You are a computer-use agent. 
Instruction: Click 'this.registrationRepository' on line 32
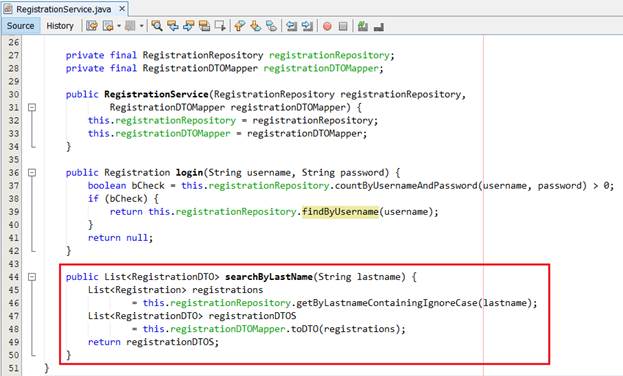pos(162,120)
